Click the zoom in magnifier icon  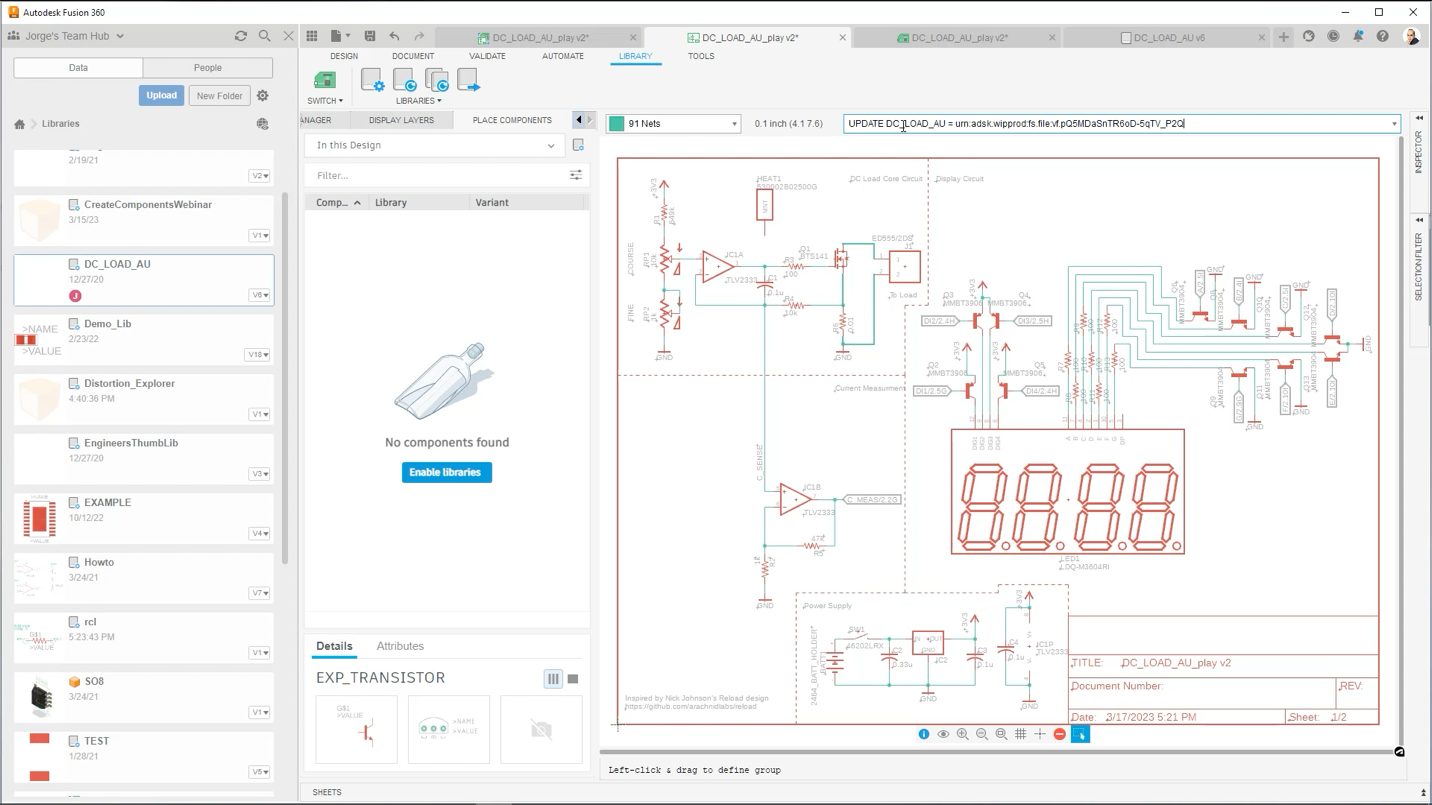pos(962,734)
